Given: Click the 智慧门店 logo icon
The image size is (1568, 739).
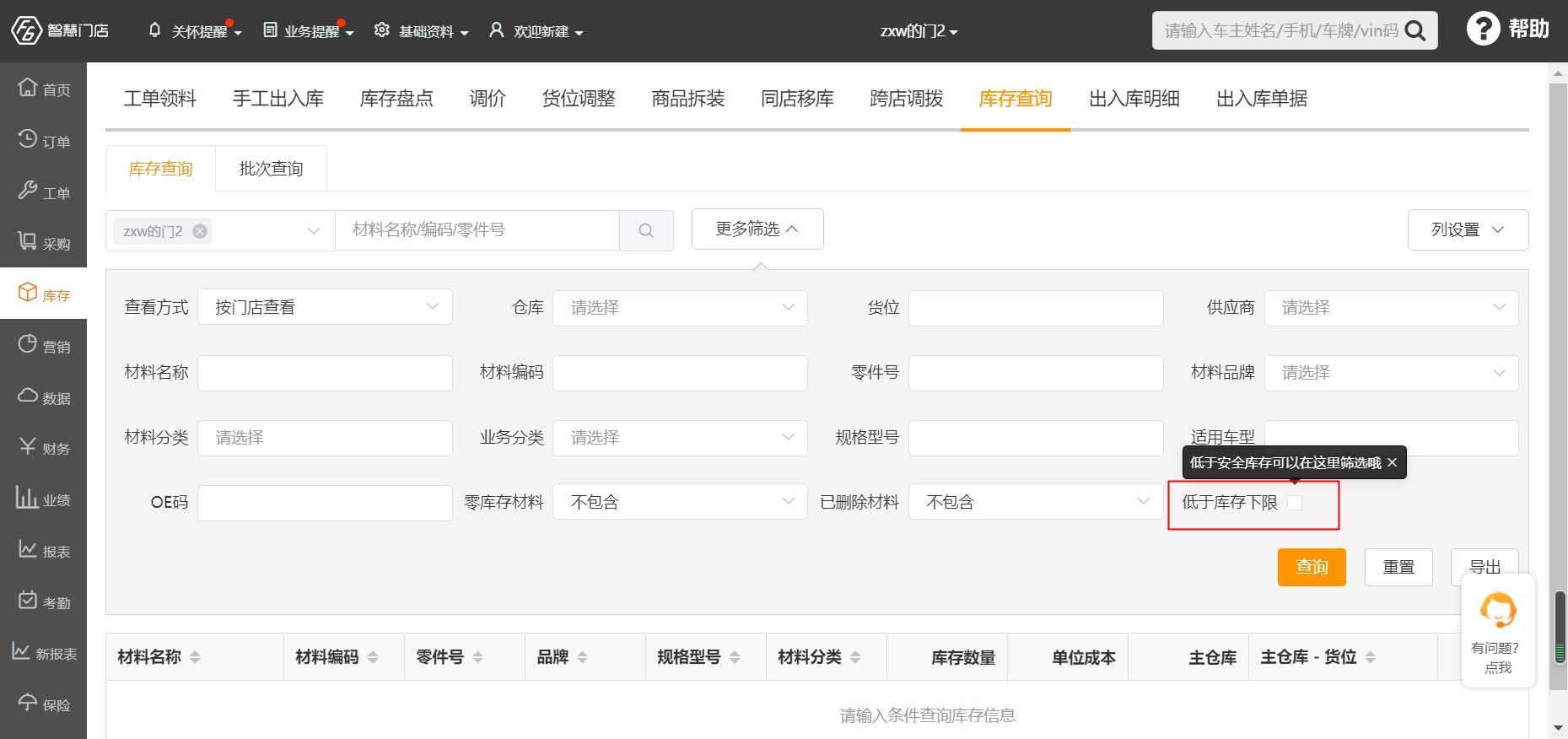Looking at the screenshot, I should pos(25,30).
